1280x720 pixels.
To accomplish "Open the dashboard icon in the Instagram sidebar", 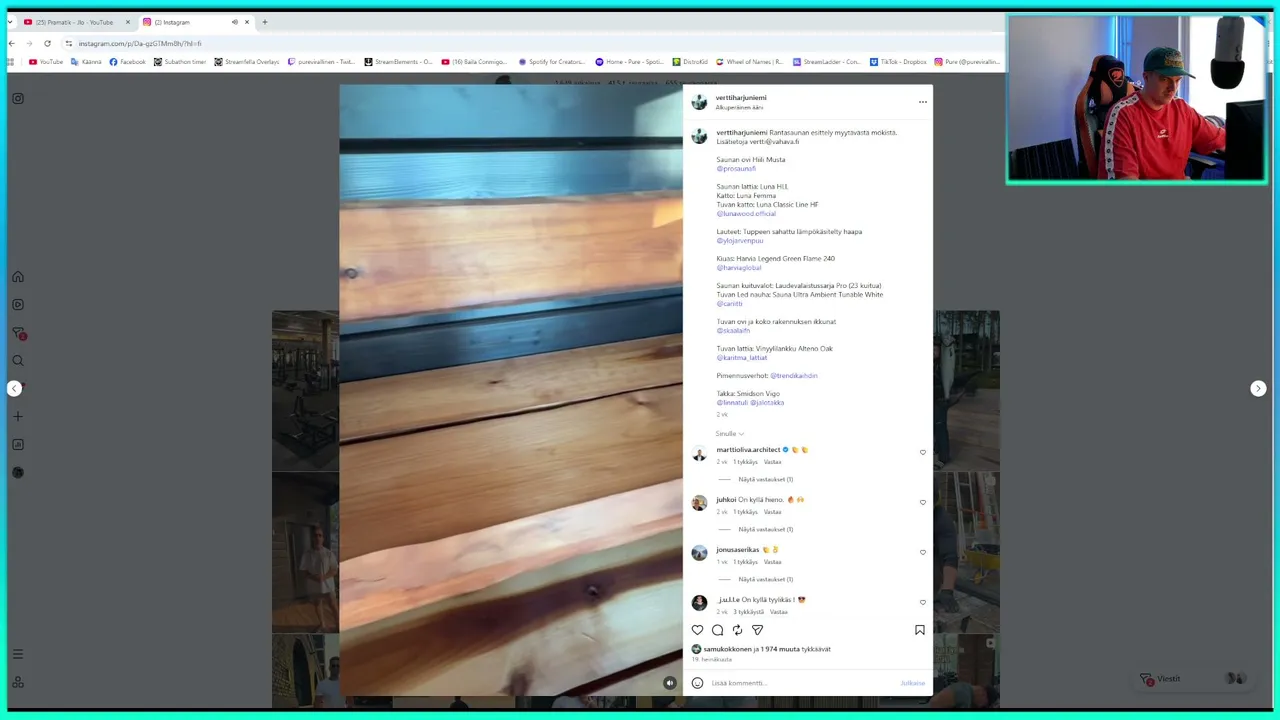I will [x=18, y=444].
